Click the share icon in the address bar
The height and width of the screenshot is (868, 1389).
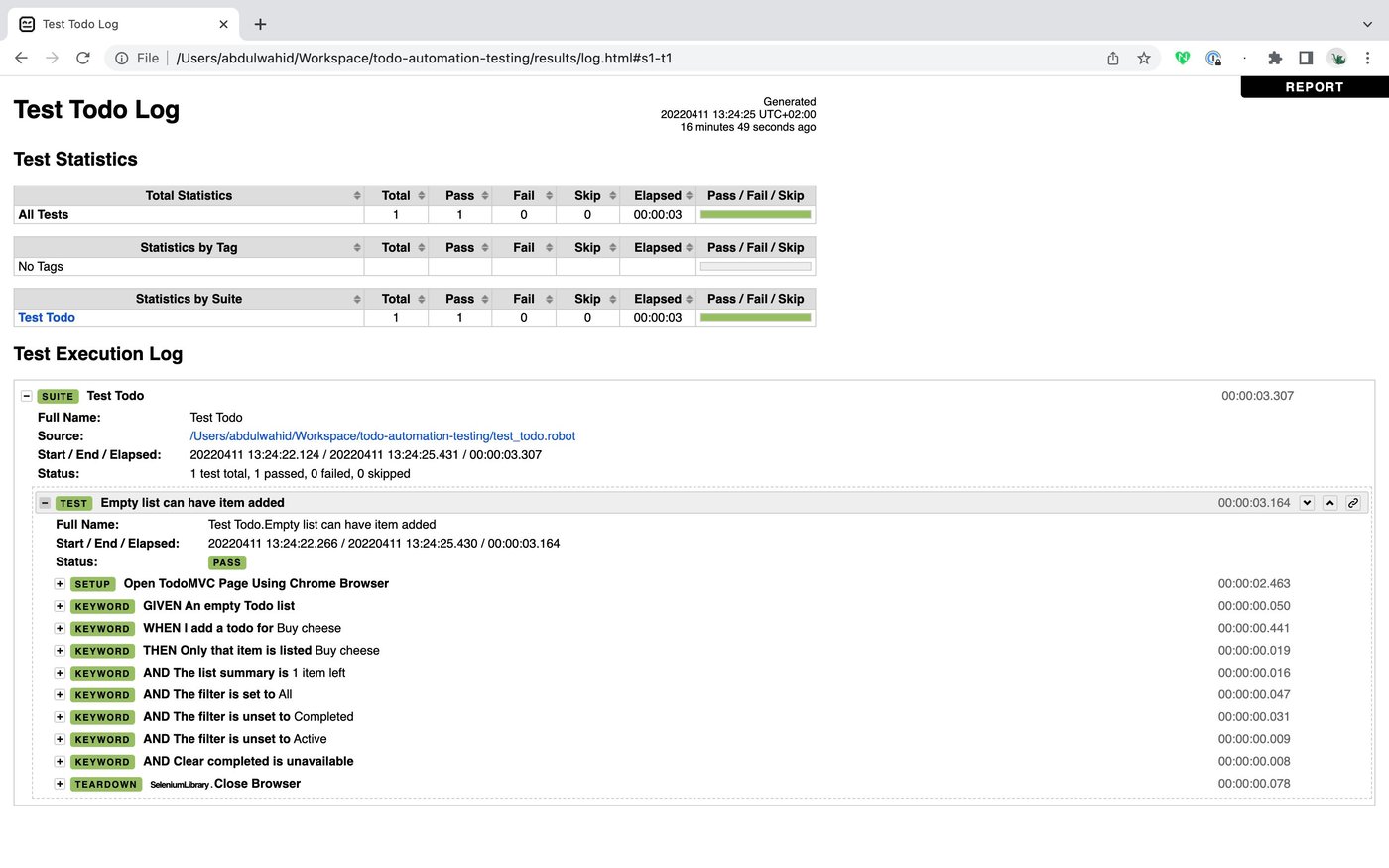(1112, 58)
